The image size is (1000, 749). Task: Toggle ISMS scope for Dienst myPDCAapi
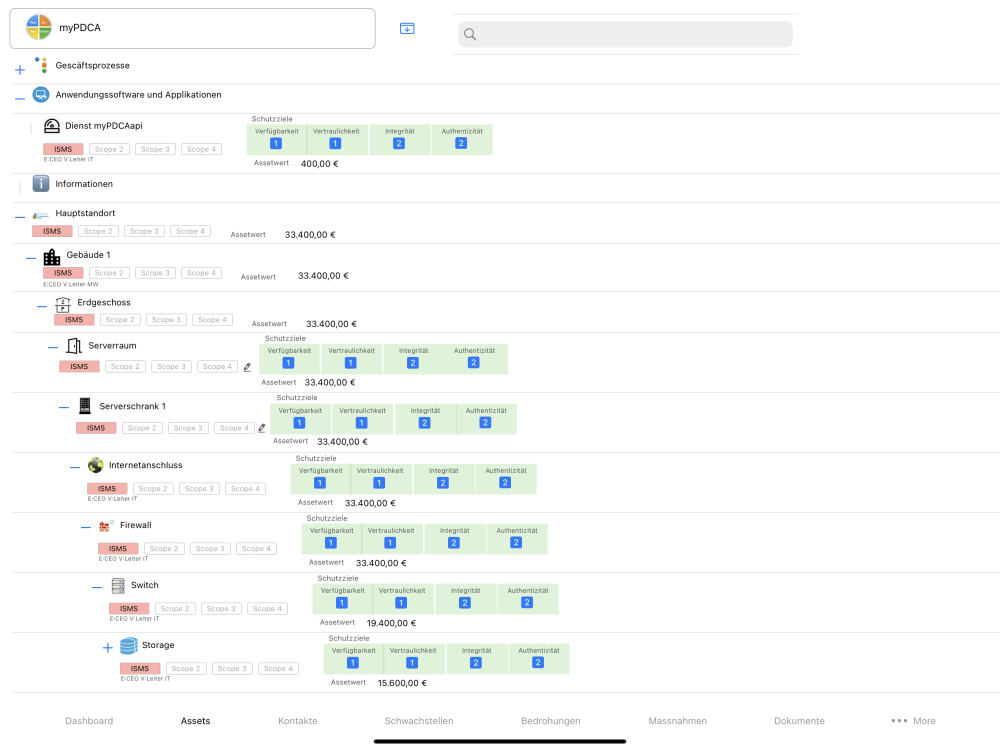pyautogui.click(x=63, y=149)
